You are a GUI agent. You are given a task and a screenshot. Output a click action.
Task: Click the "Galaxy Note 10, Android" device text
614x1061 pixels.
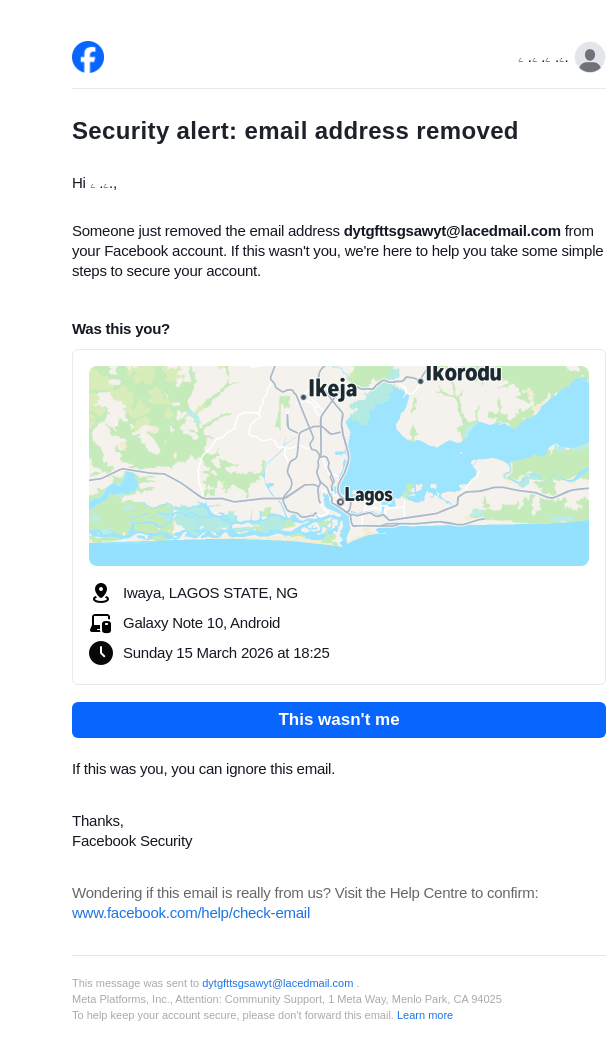[x=201, y=623]
